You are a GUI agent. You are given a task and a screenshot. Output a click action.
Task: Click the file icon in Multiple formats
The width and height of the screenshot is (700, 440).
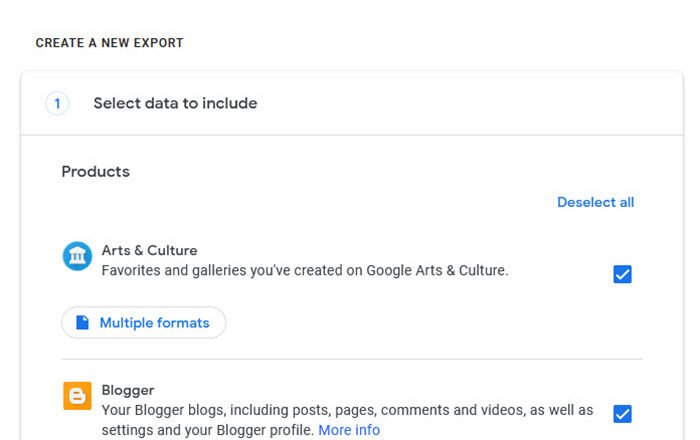pyautogui.click(x=83, y=323)
